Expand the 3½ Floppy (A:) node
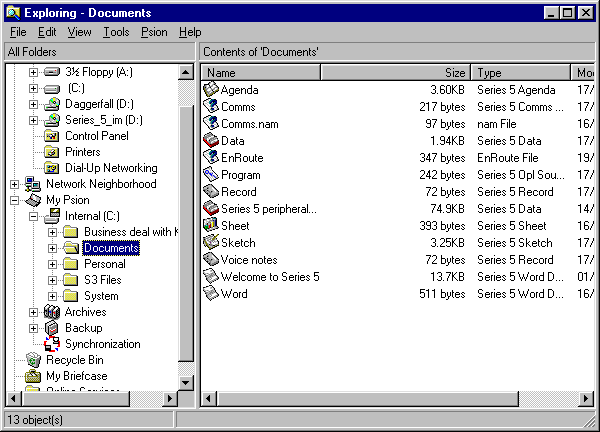The image size is (600, 432). [33, 72]
